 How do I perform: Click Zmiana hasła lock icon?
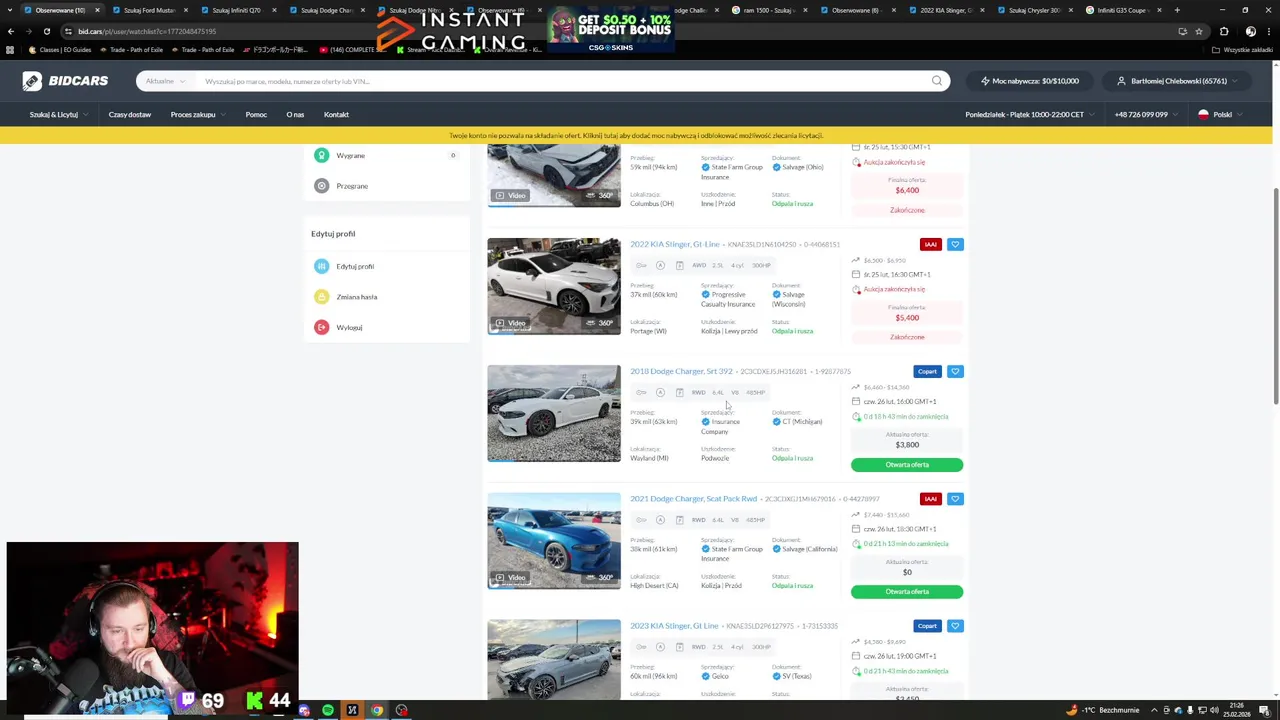(321, 296)
